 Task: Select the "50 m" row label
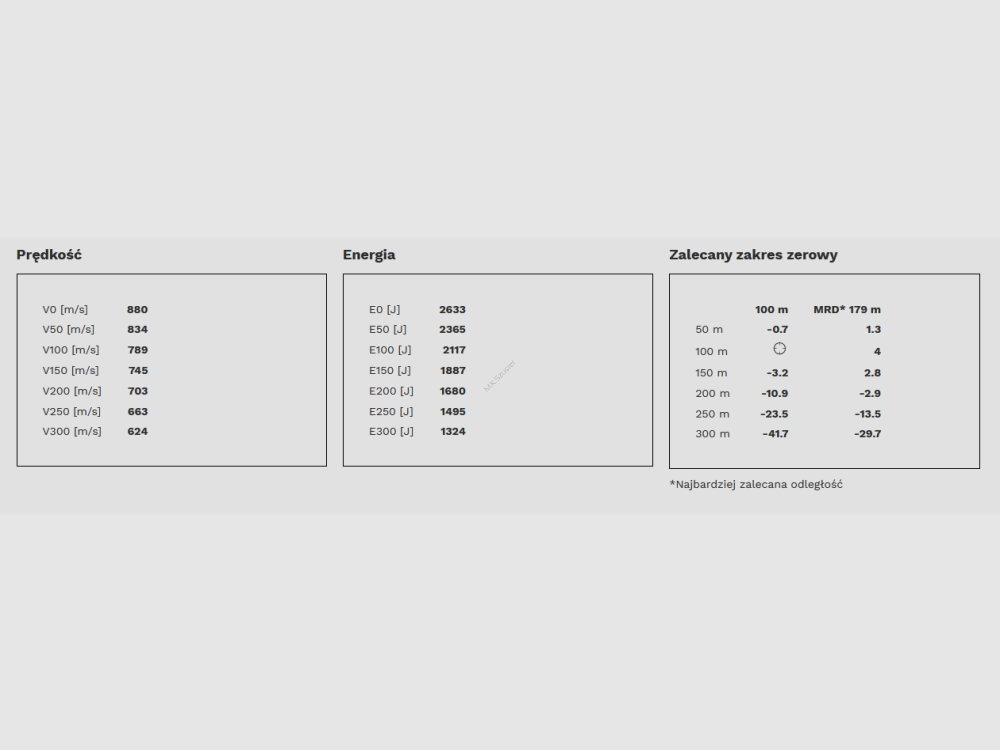pyautogui.click(x=709, y=330)
